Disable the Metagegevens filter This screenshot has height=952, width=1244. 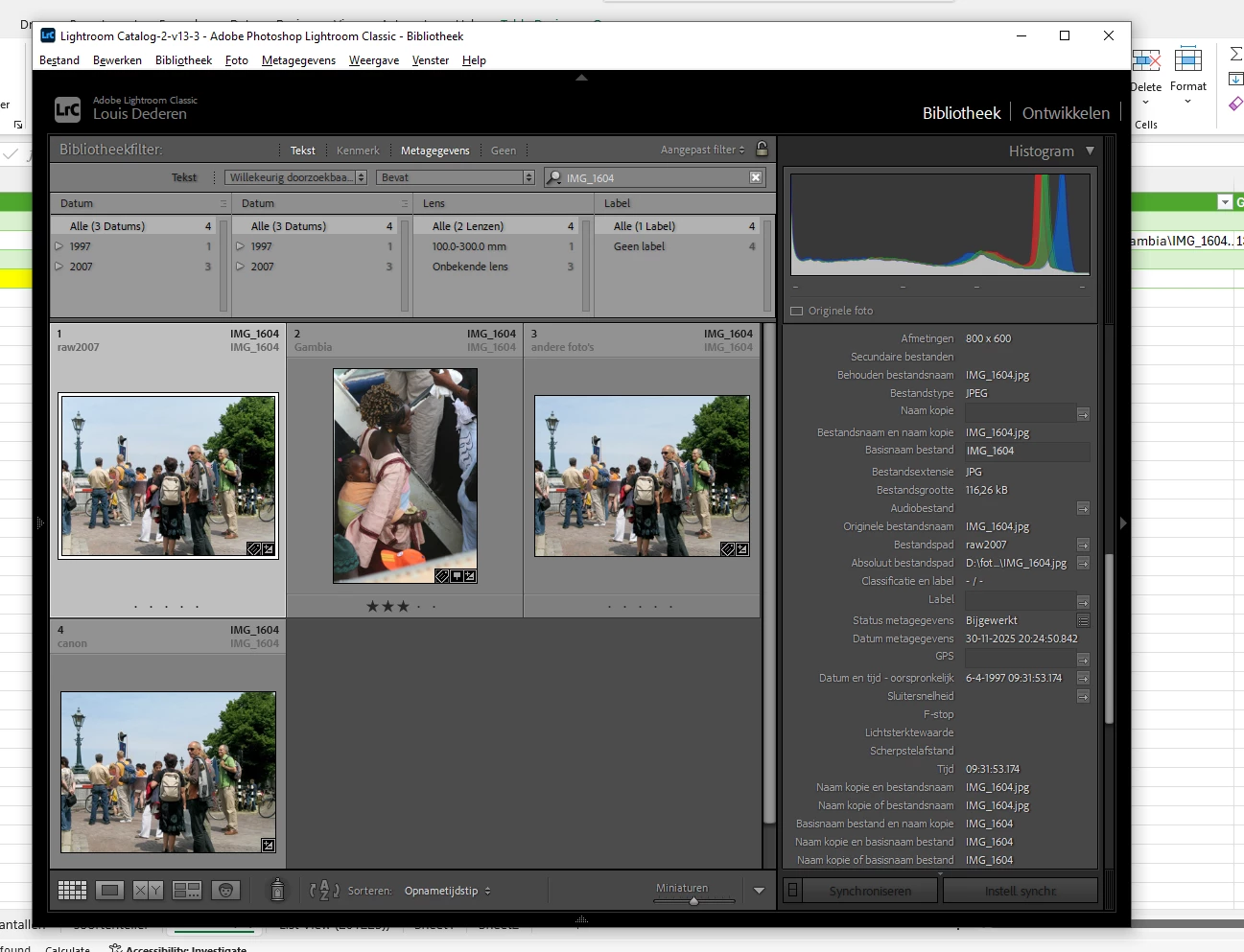[435, 151]
